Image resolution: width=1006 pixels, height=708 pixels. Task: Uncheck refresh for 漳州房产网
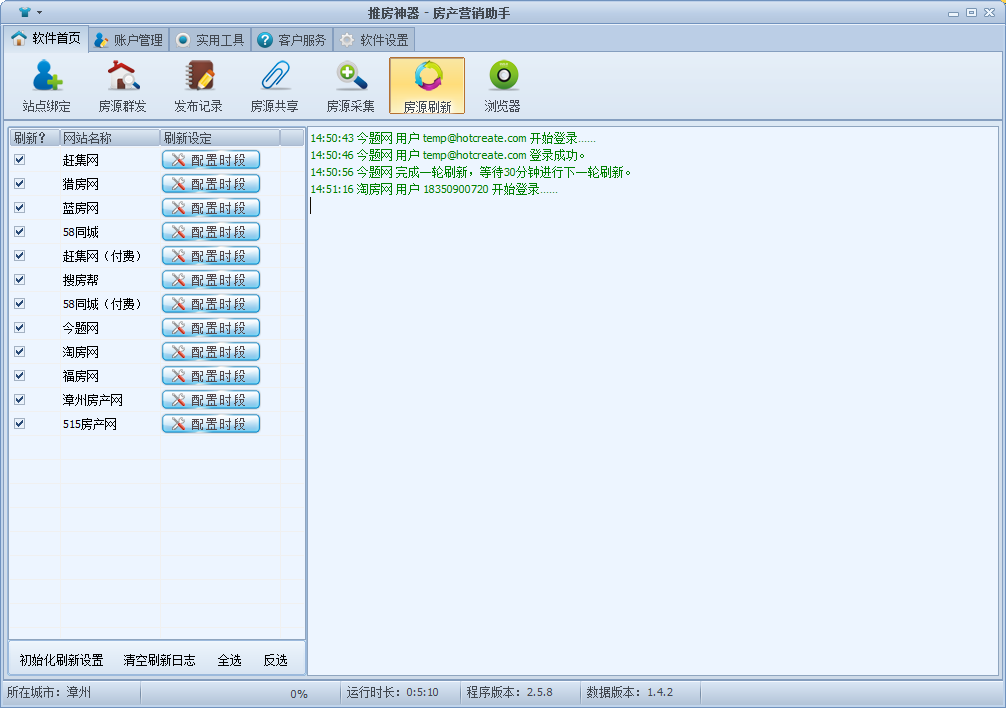[20, 400]
